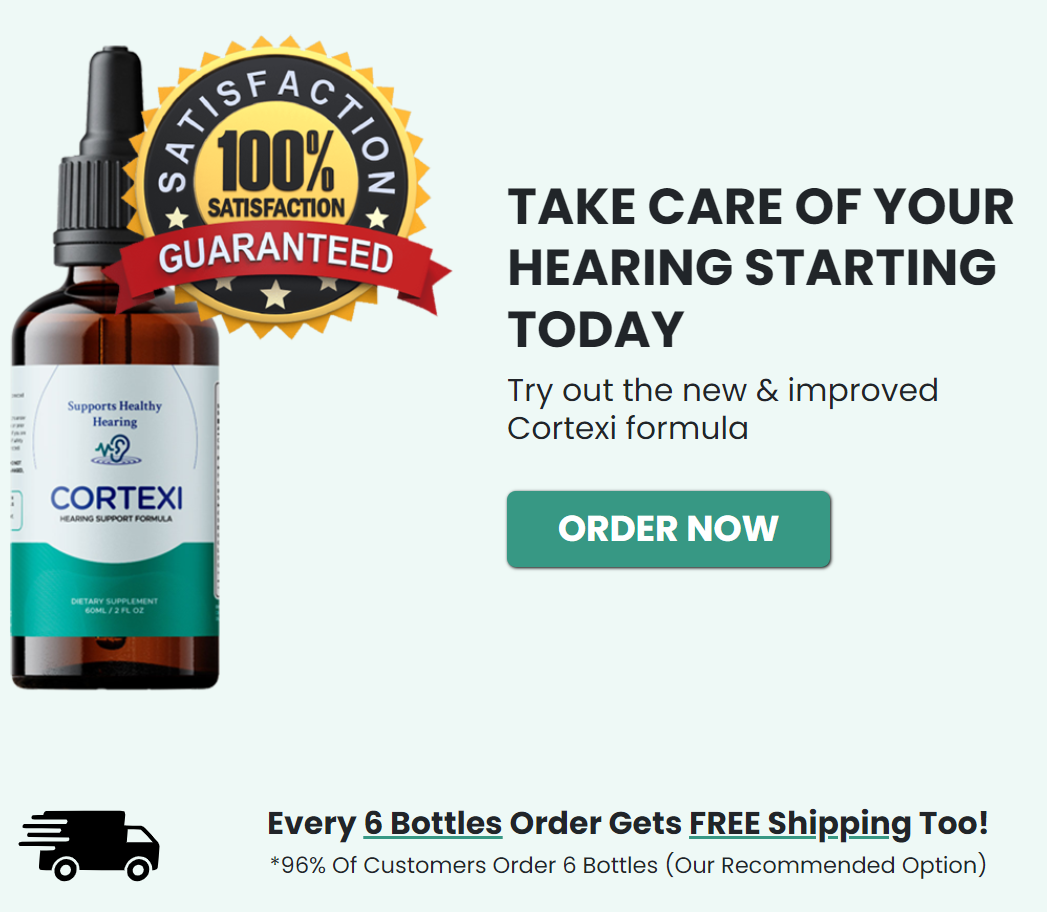Click the underlined 'FREE Shipping' text
The width and height of the screenshot is (1047, 912).
(800, 823)
